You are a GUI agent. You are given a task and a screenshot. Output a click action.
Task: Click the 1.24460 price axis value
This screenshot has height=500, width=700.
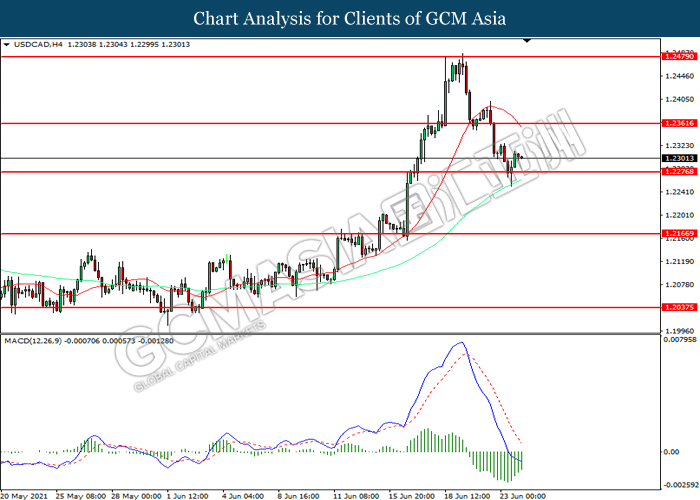click(x=679, y=76)
